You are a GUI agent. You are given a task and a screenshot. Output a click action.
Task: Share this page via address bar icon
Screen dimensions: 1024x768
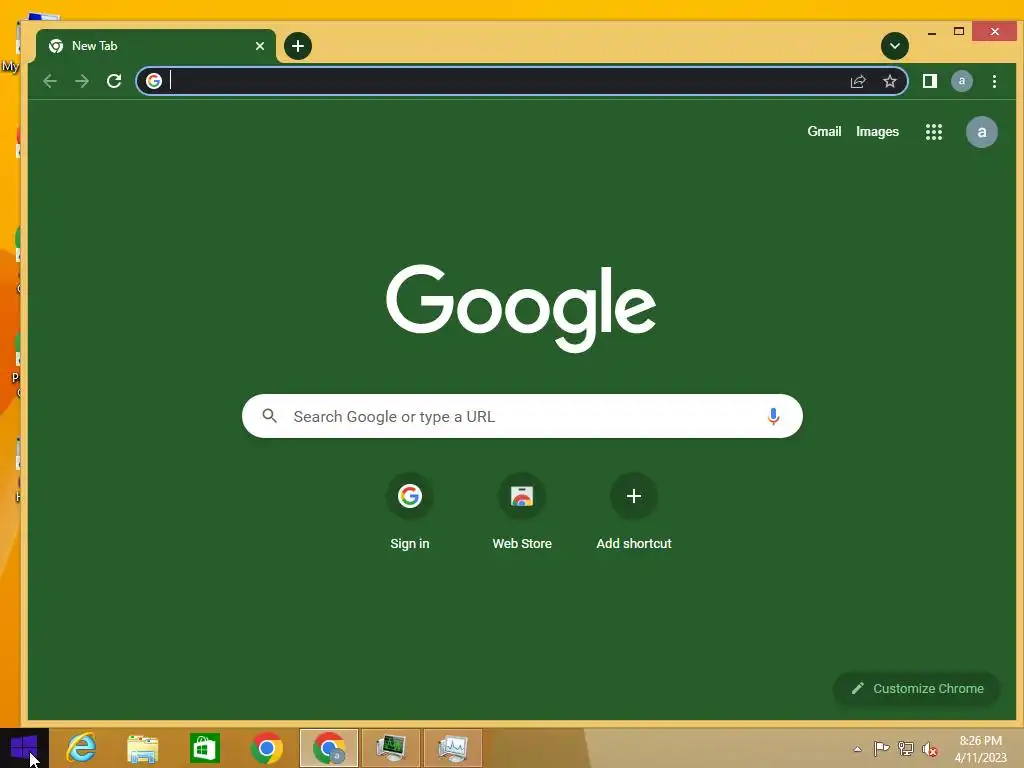pyautogui.click(x=858, y=81)
